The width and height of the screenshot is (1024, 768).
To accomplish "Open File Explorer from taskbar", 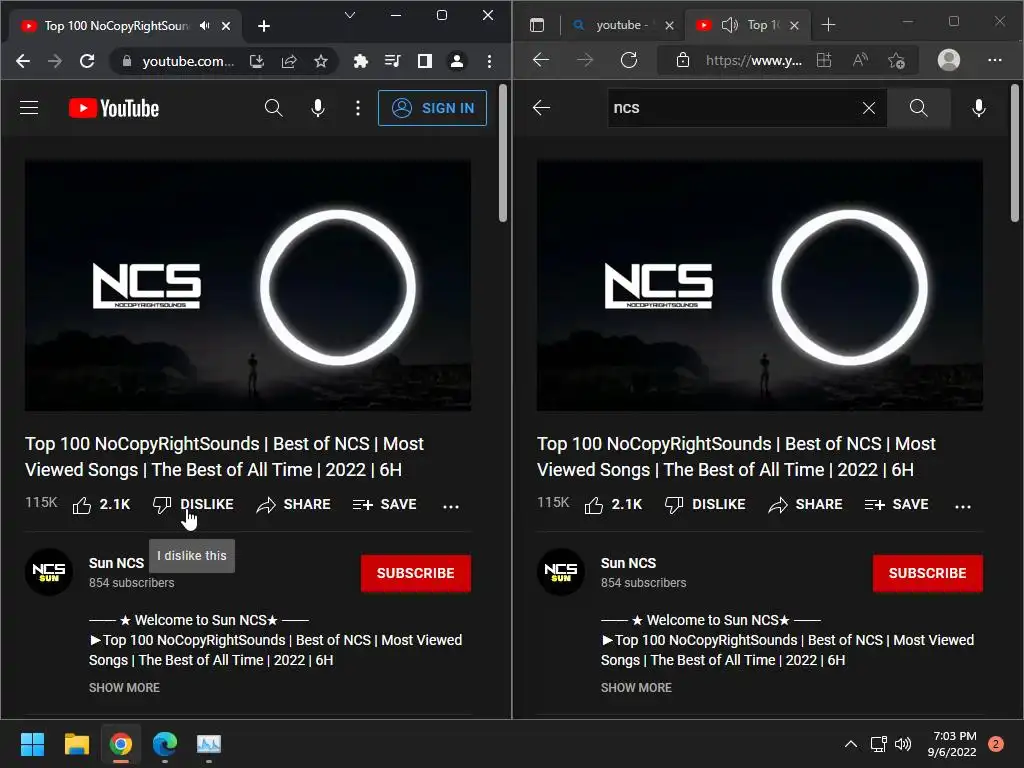I will (76, 744).
